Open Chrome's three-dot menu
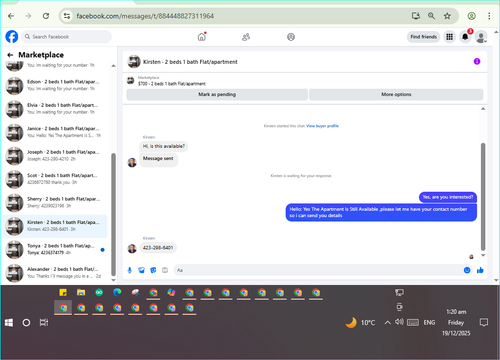 (489, 16)
